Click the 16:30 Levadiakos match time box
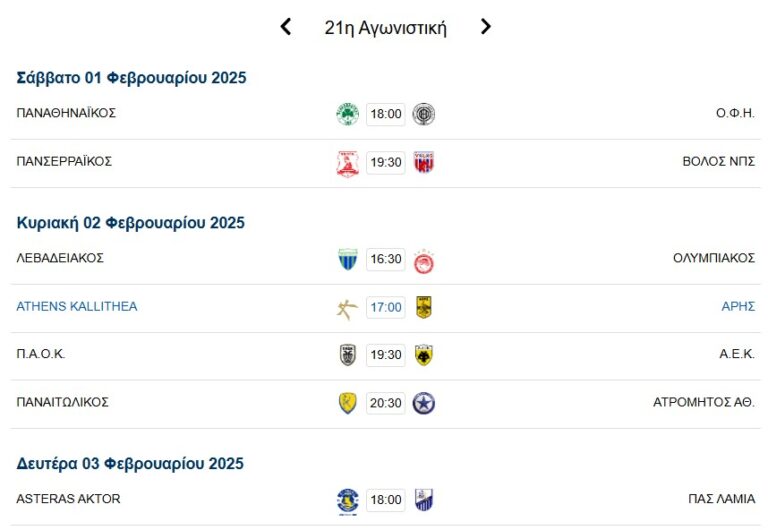The image size is (768, 530). (x=386, y=260)
